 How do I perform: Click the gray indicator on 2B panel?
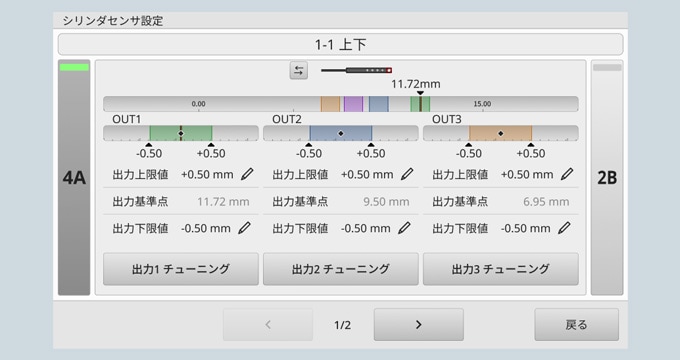(607, 67)
